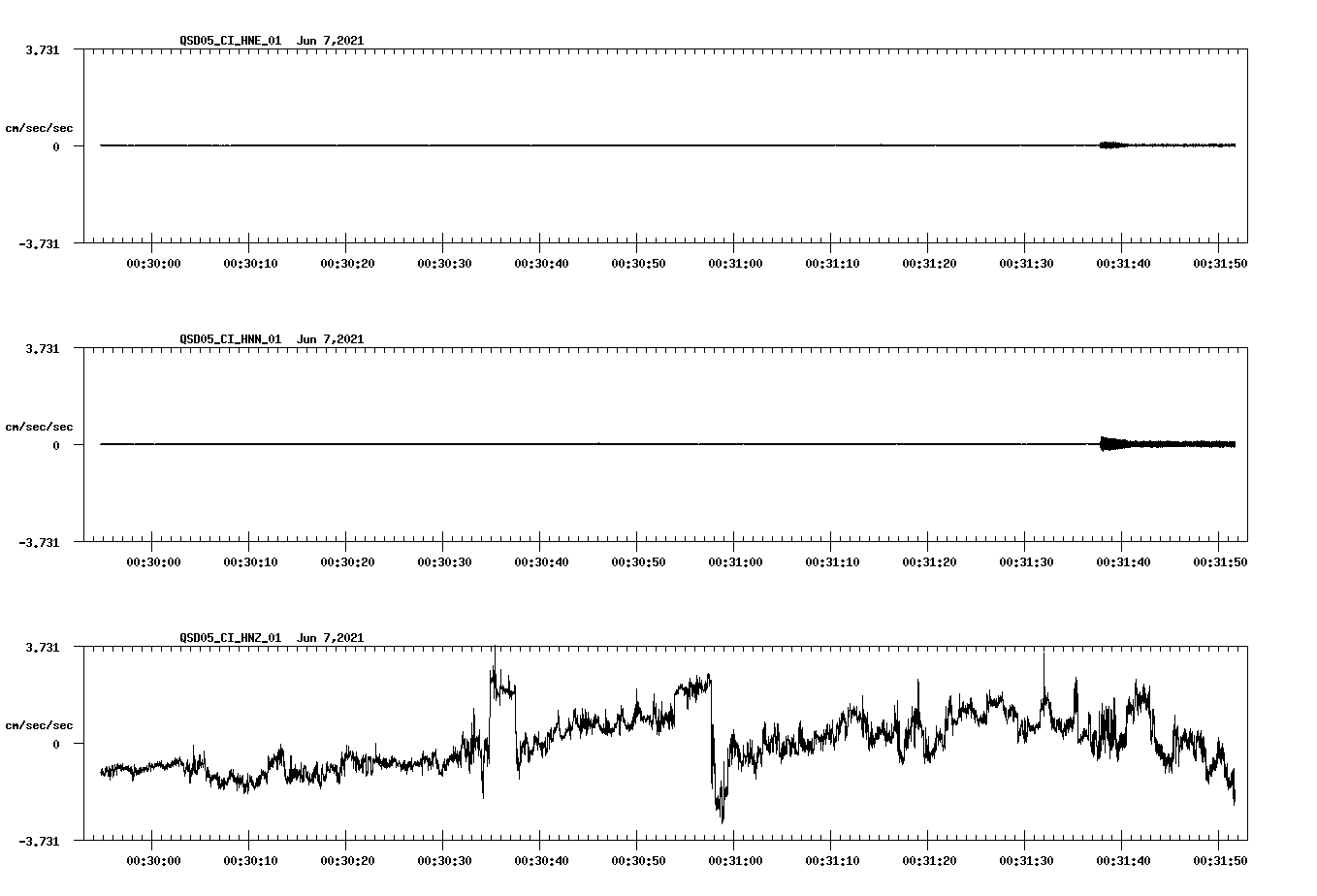Click the 00:31:20 time label under HNE plot
1317x896 pixels.
pos(929,264)
